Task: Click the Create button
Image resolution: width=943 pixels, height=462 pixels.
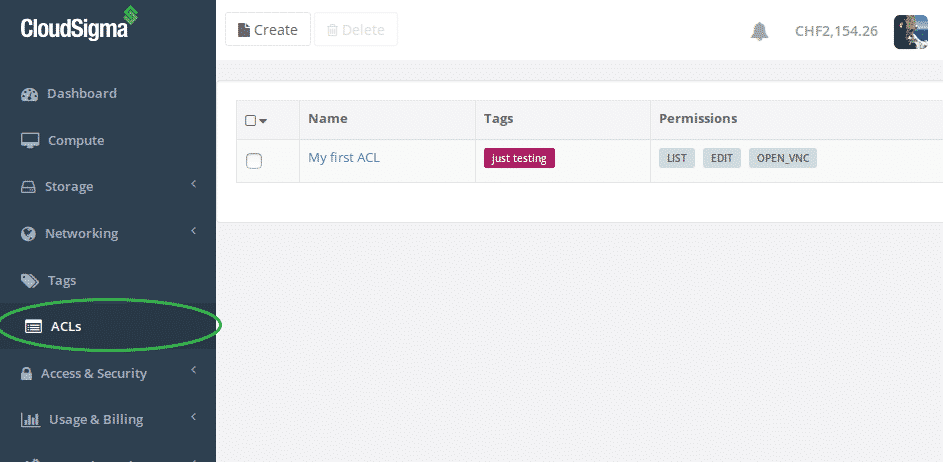Action: [268, 29]
